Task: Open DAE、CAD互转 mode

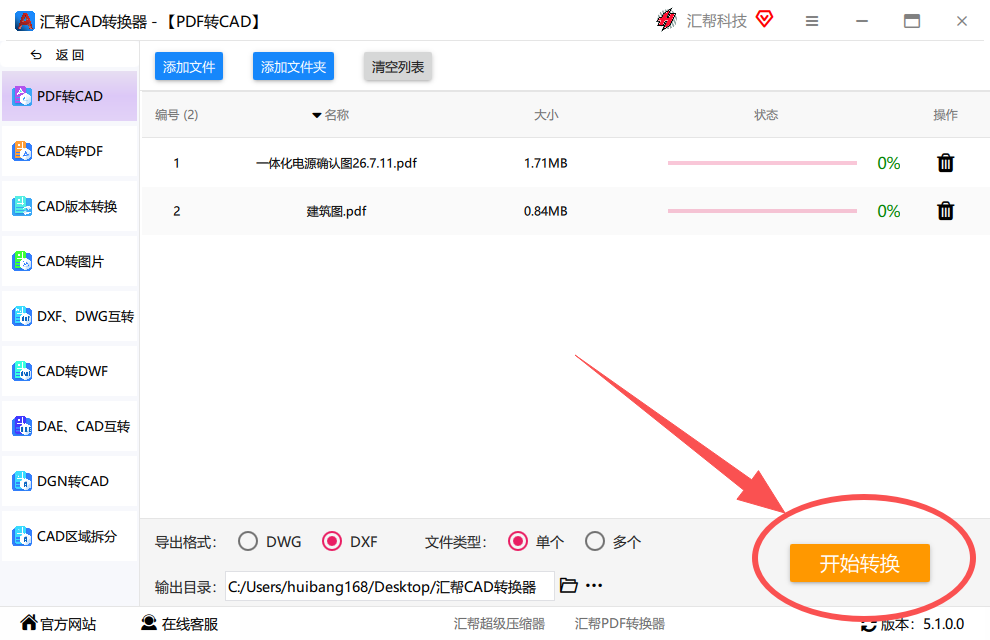Action: click(69, 426)
